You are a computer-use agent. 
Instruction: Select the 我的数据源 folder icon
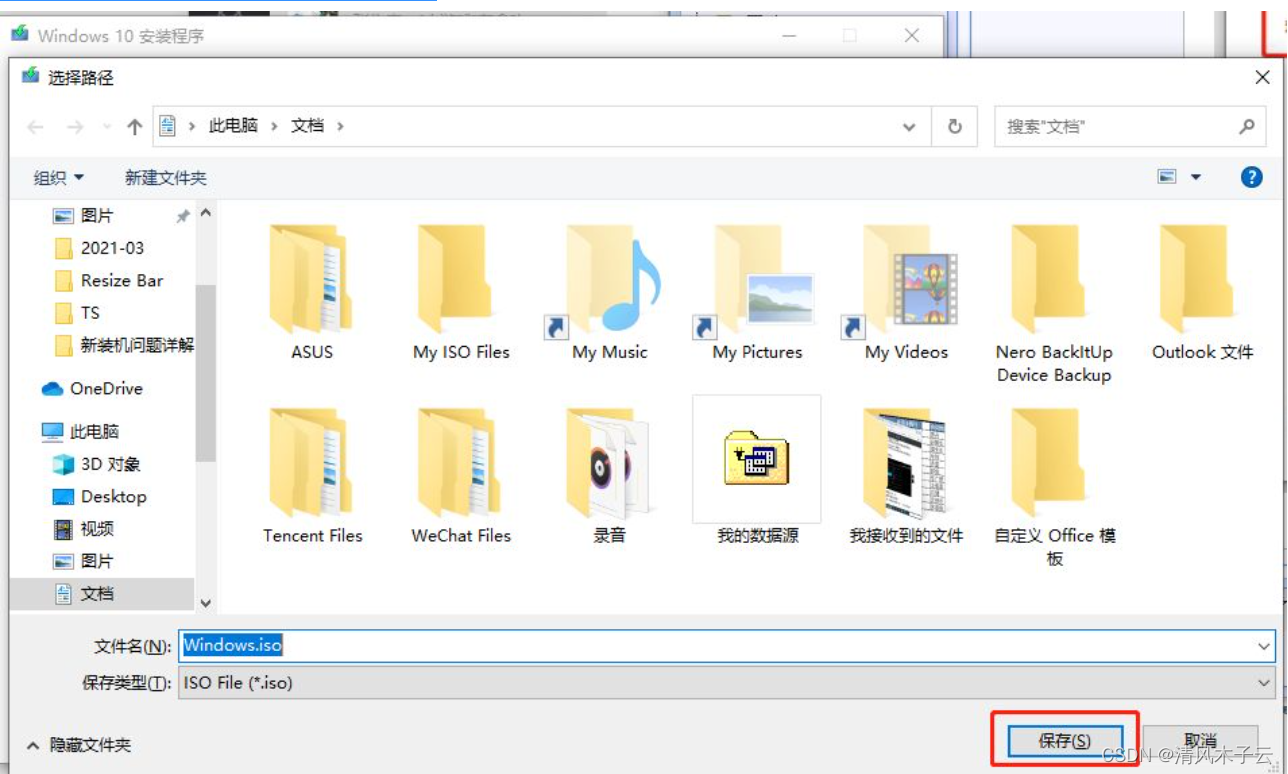coord(757,459)
